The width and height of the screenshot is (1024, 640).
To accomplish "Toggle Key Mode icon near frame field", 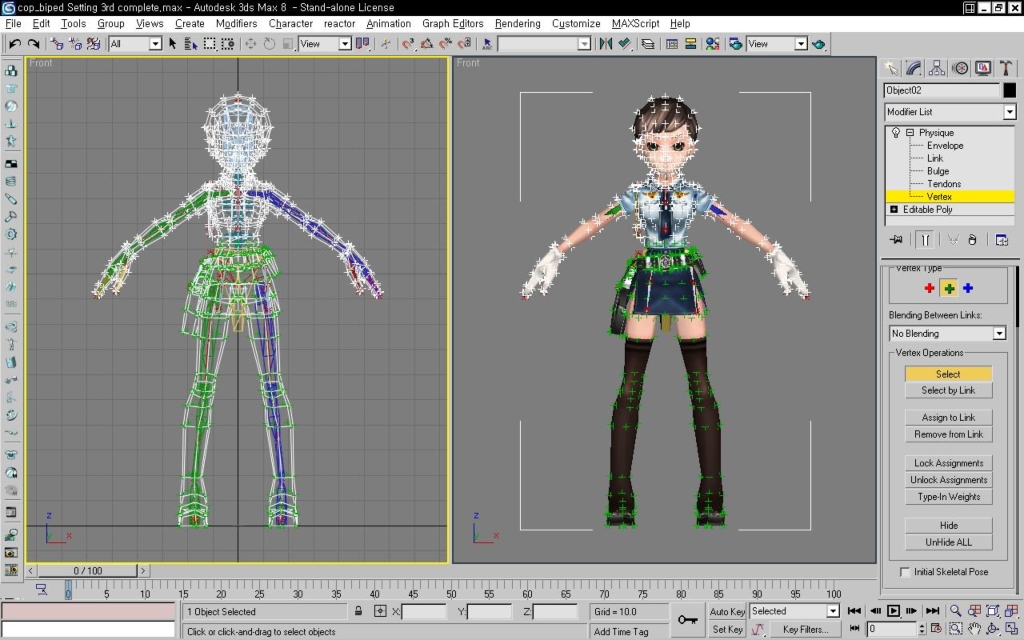I will (x=854, y=628).
